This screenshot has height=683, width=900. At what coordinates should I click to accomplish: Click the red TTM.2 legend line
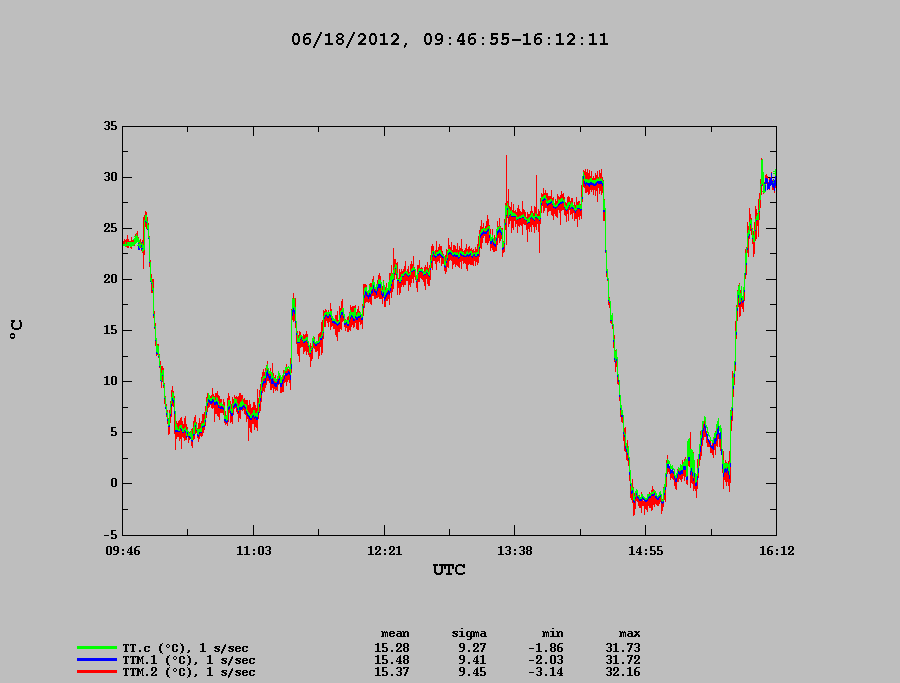pyautogui.click(x=96, y=672)
